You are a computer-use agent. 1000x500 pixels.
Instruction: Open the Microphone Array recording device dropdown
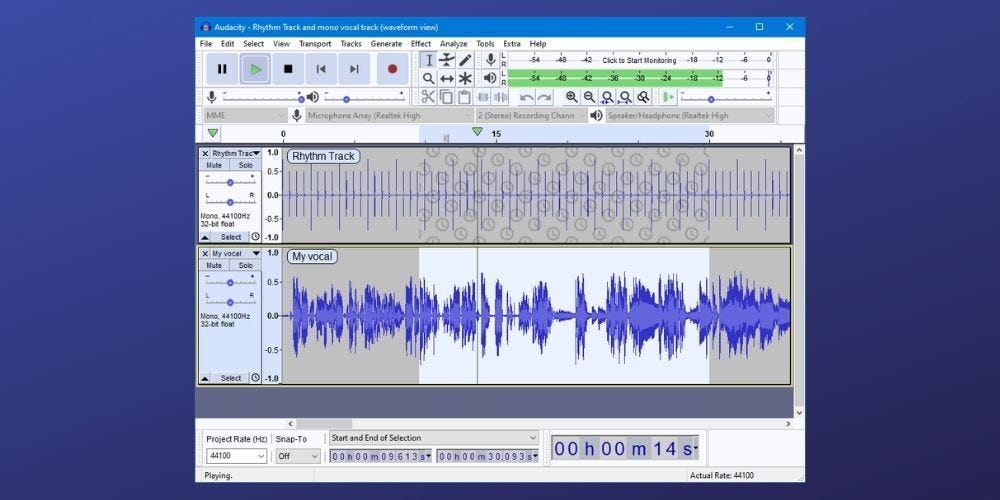coord(390,115)
